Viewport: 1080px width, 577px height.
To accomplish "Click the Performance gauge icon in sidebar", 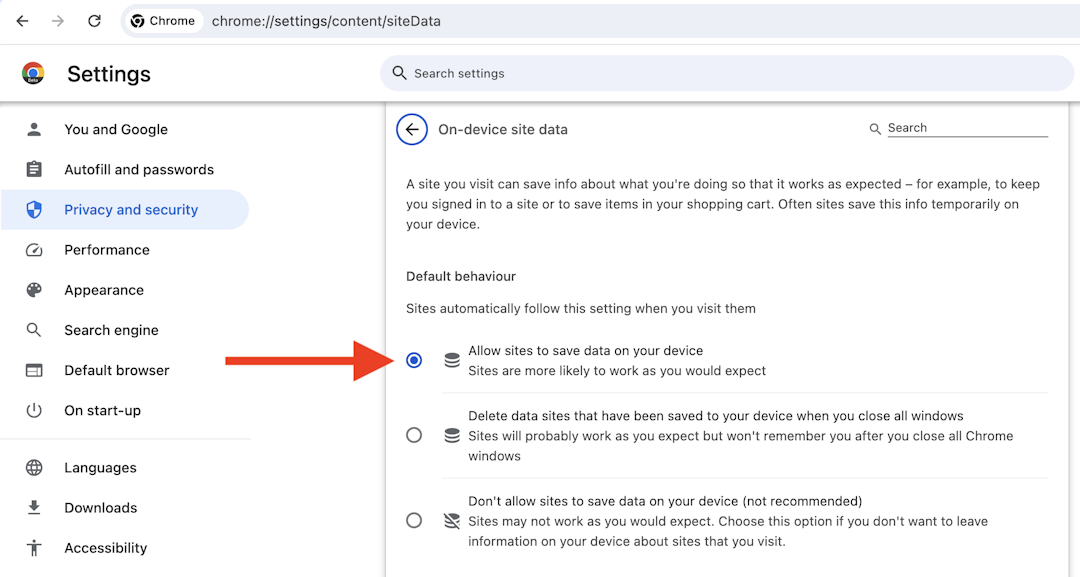I will click(x=34, y=250).
